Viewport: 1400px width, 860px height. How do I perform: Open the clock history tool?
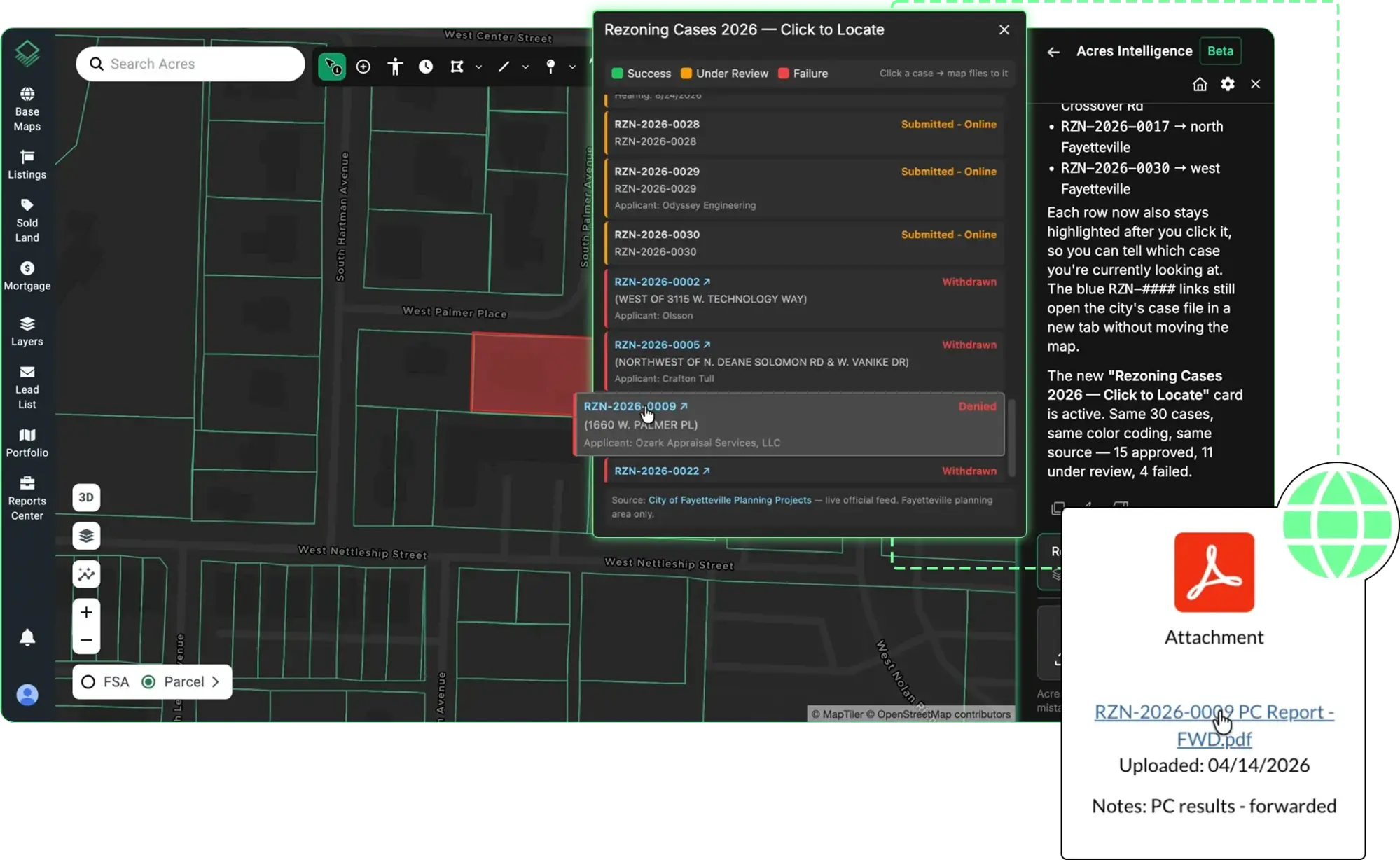click(x=426, y=67)
